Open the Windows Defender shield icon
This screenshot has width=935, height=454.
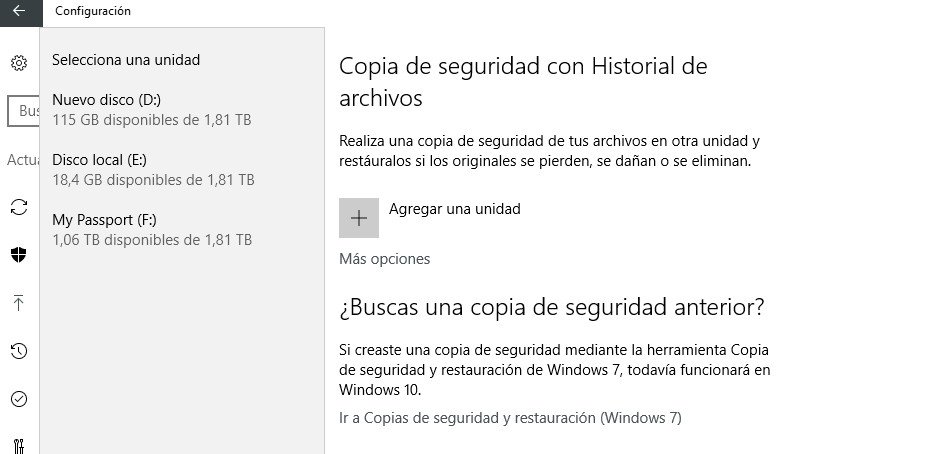(19, 255)
